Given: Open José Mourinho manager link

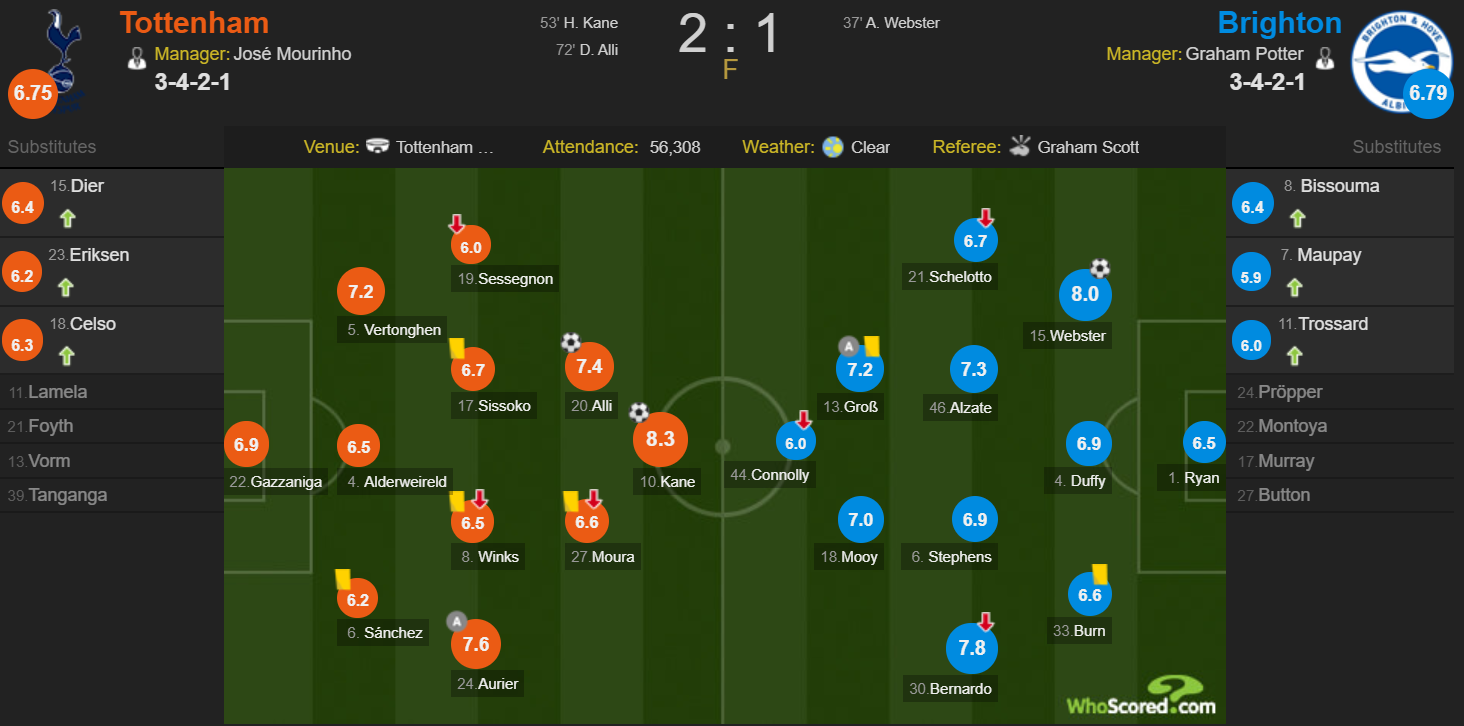Looking at the screenshot, I should click(292, 54).
